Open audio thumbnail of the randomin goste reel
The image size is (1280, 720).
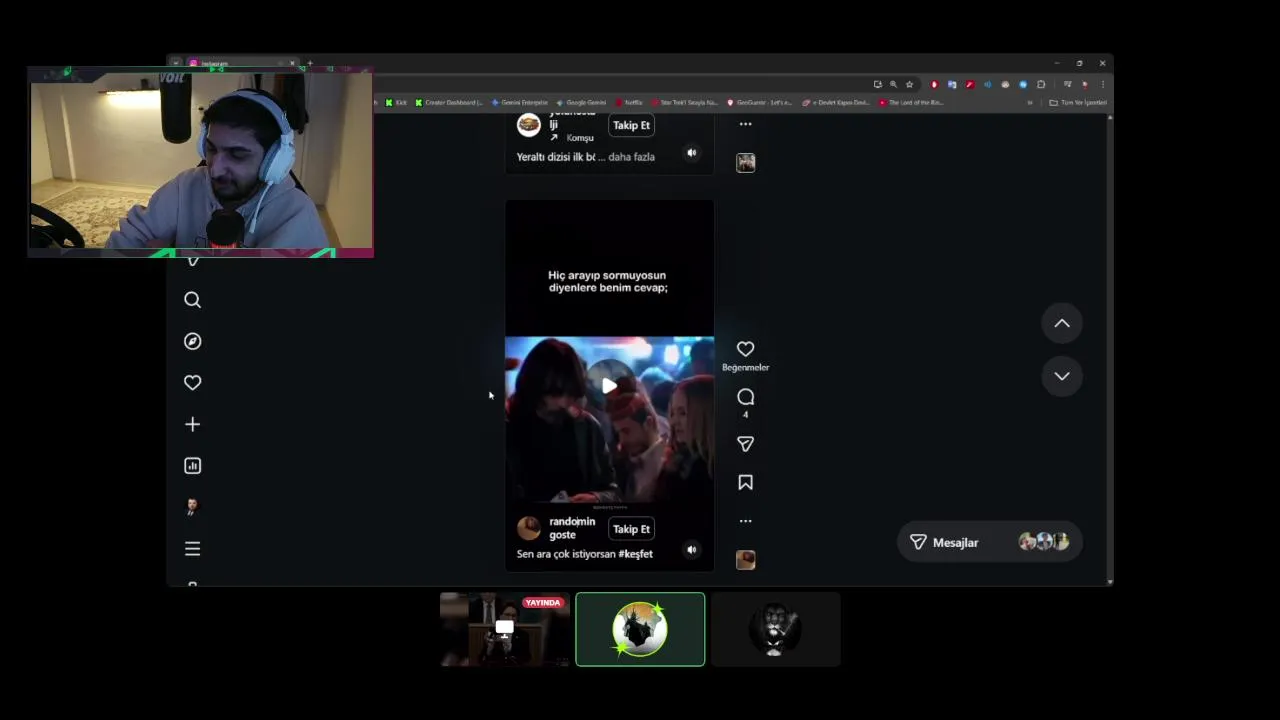[x=745, y=560]
